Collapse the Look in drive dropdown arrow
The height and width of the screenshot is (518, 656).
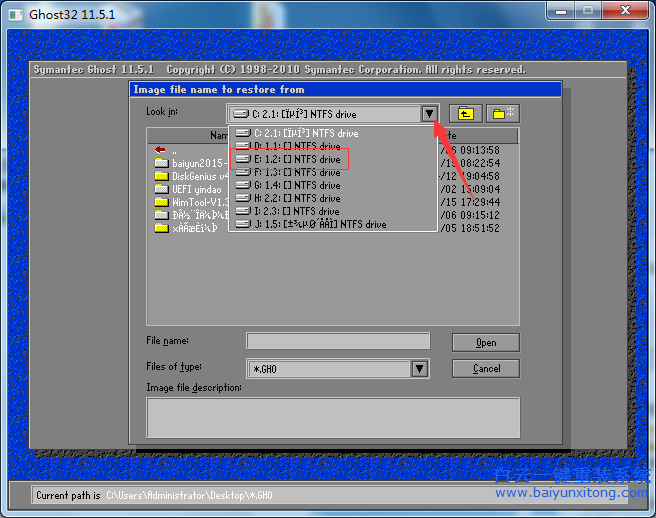[429, 114]
